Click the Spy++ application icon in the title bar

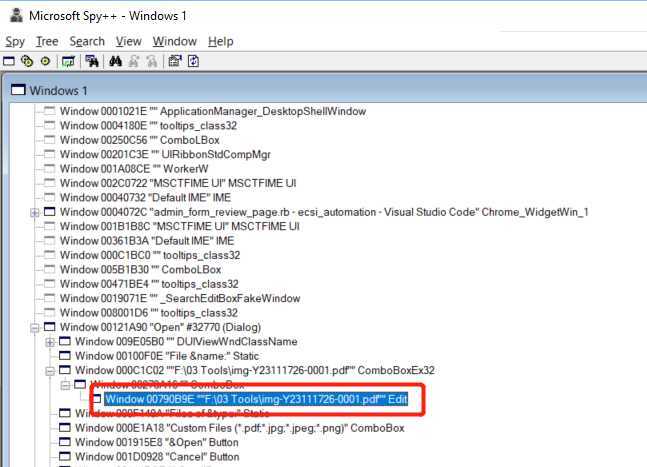[x=16, y=16]
